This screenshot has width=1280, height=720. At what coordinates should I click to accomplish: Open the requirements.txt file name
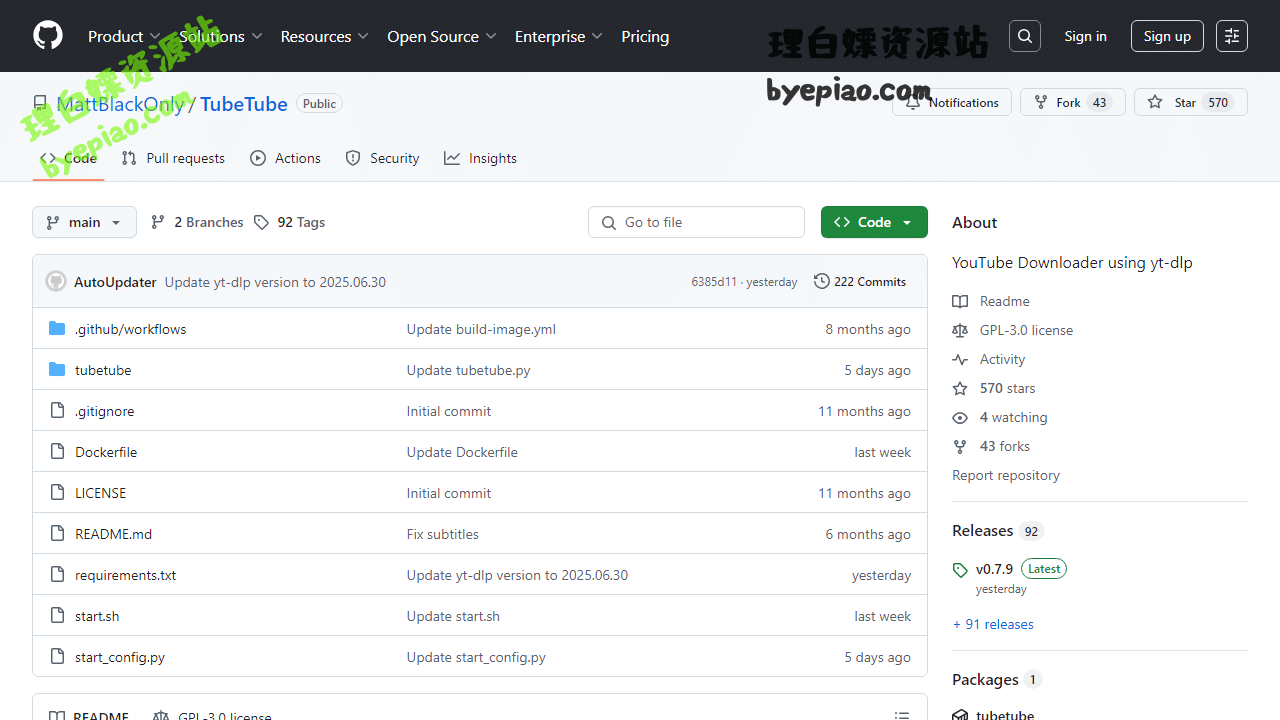(x=126, y=575)
